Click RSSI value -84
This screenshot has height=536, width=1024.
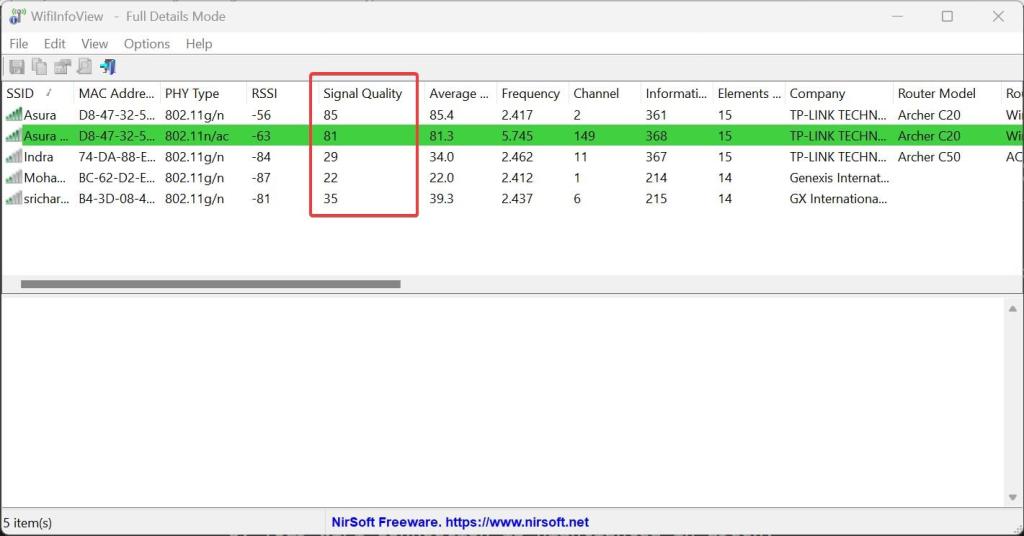click(261, 157)
